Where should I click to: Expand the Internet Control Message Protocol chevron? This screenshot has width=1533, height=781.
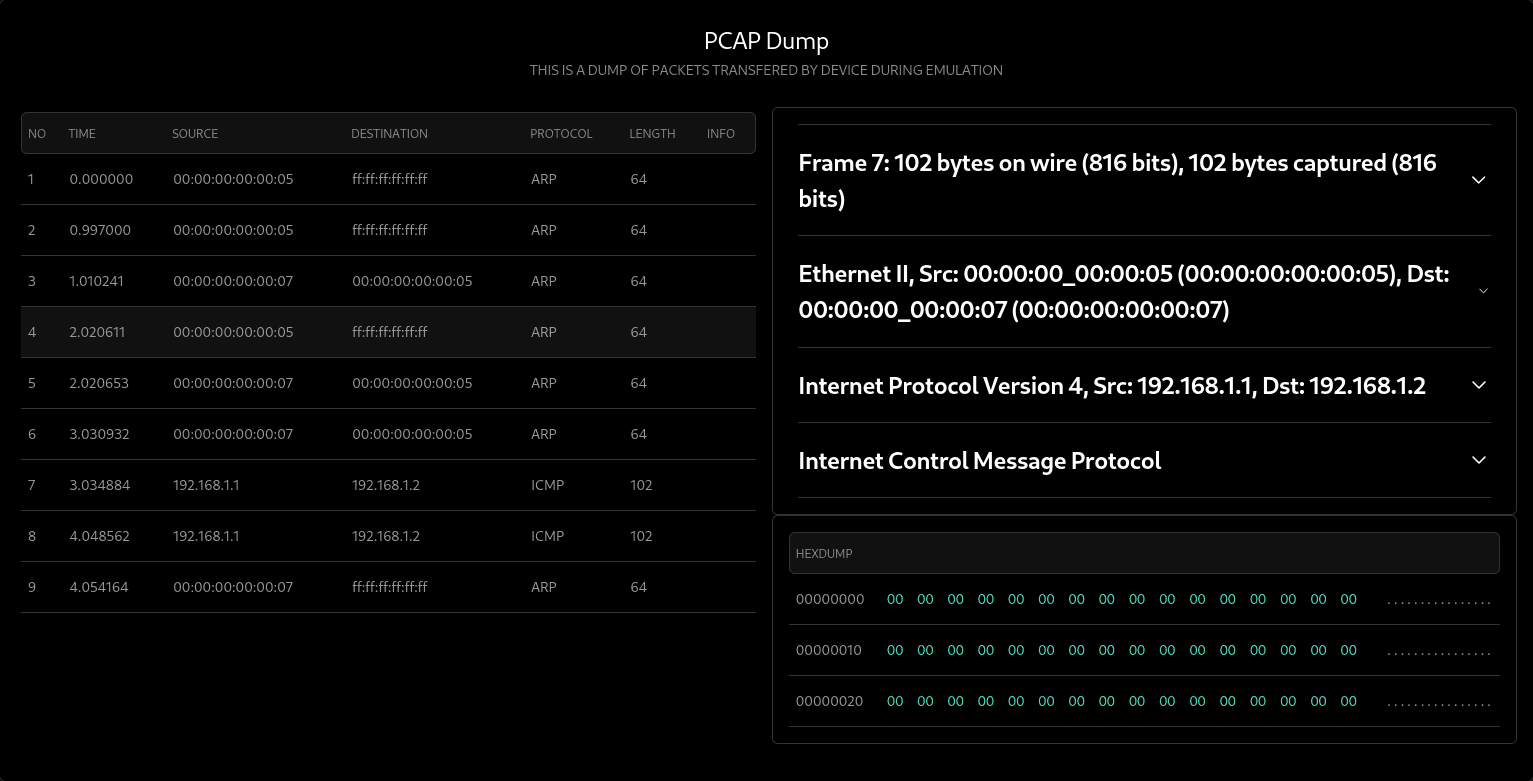(x=1478, y=460)
